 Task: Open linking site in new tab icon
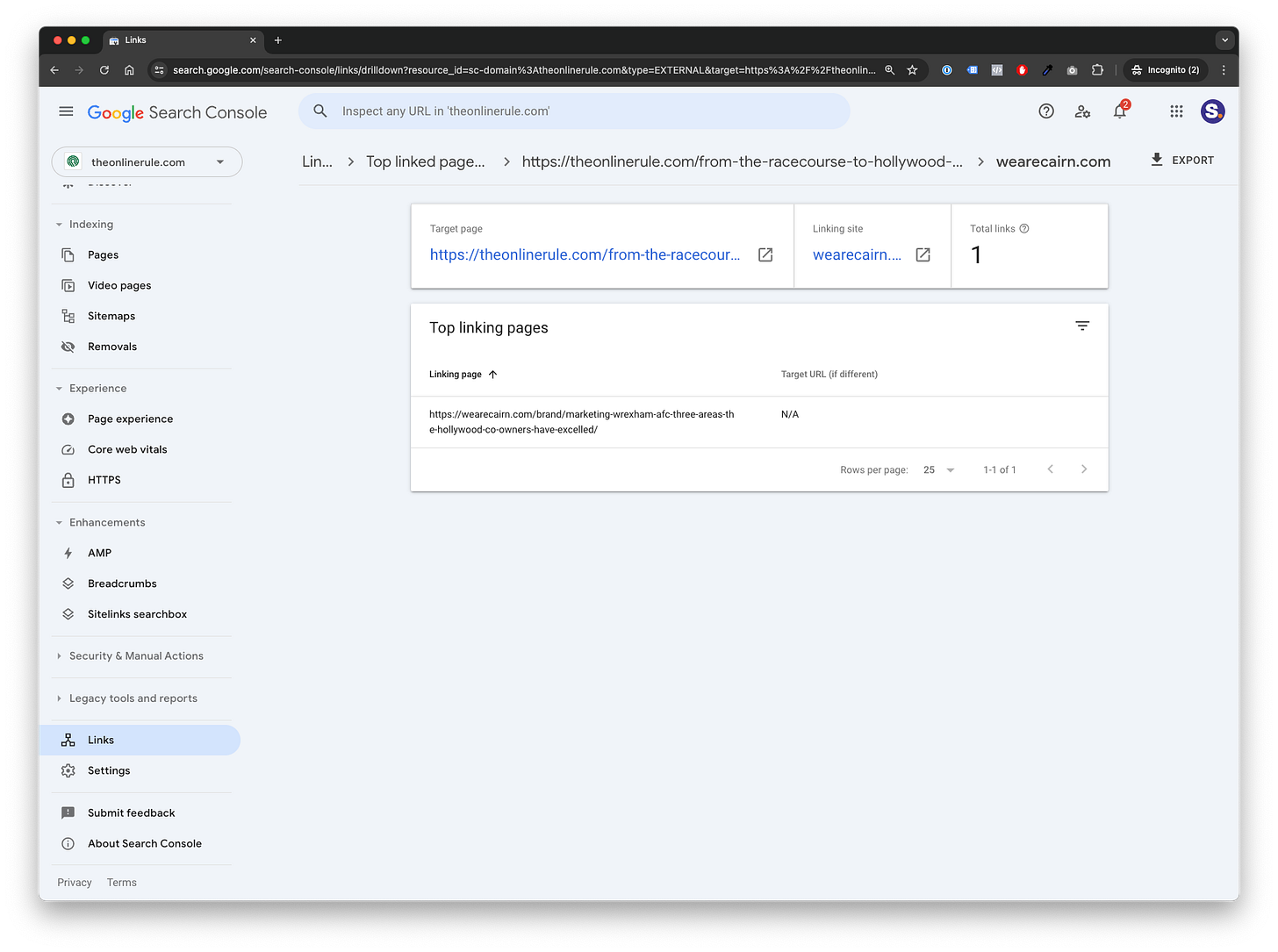point(923,254)
